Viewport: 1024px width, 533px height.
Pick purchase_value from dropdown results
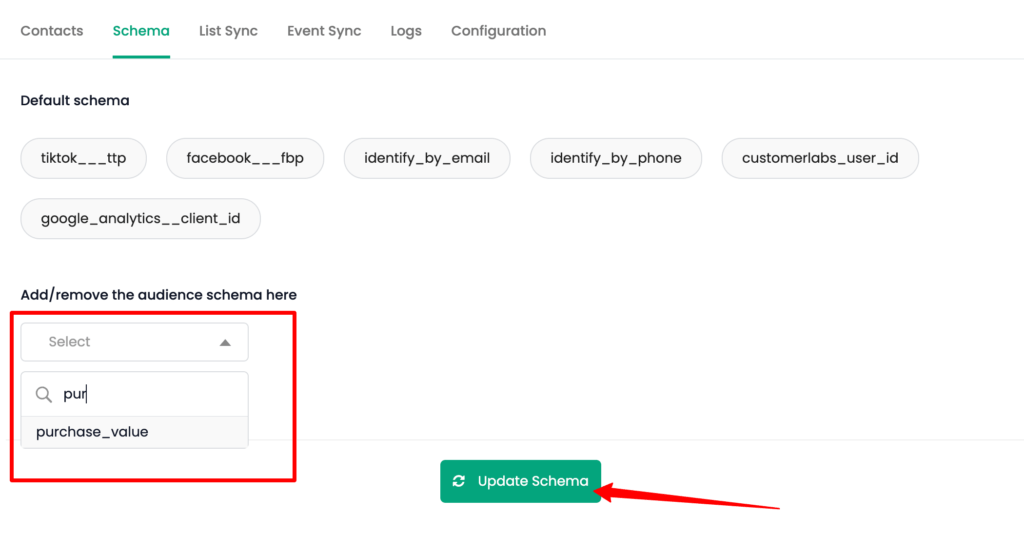[x=135, y=432]
